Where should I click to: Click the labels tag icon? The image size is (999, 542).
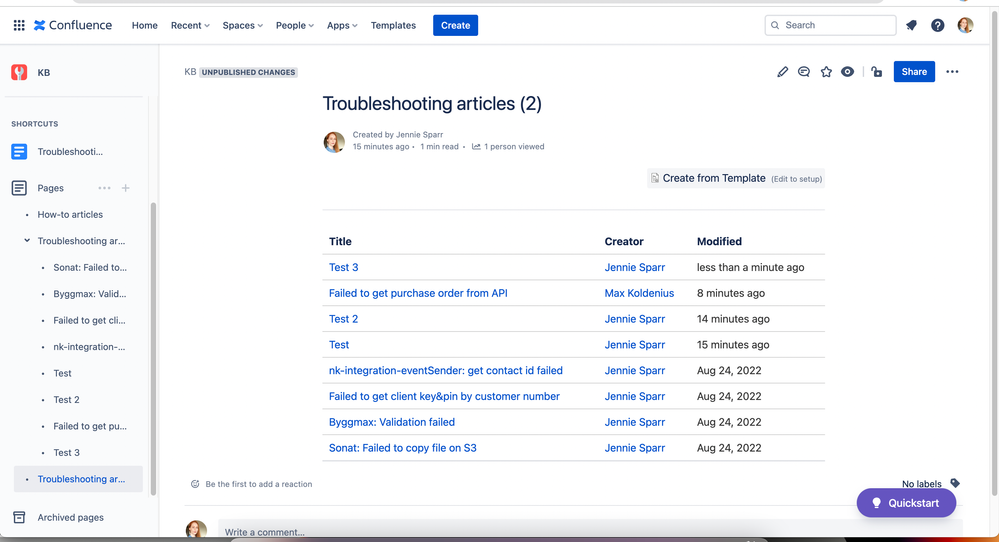tap(954, 483)
